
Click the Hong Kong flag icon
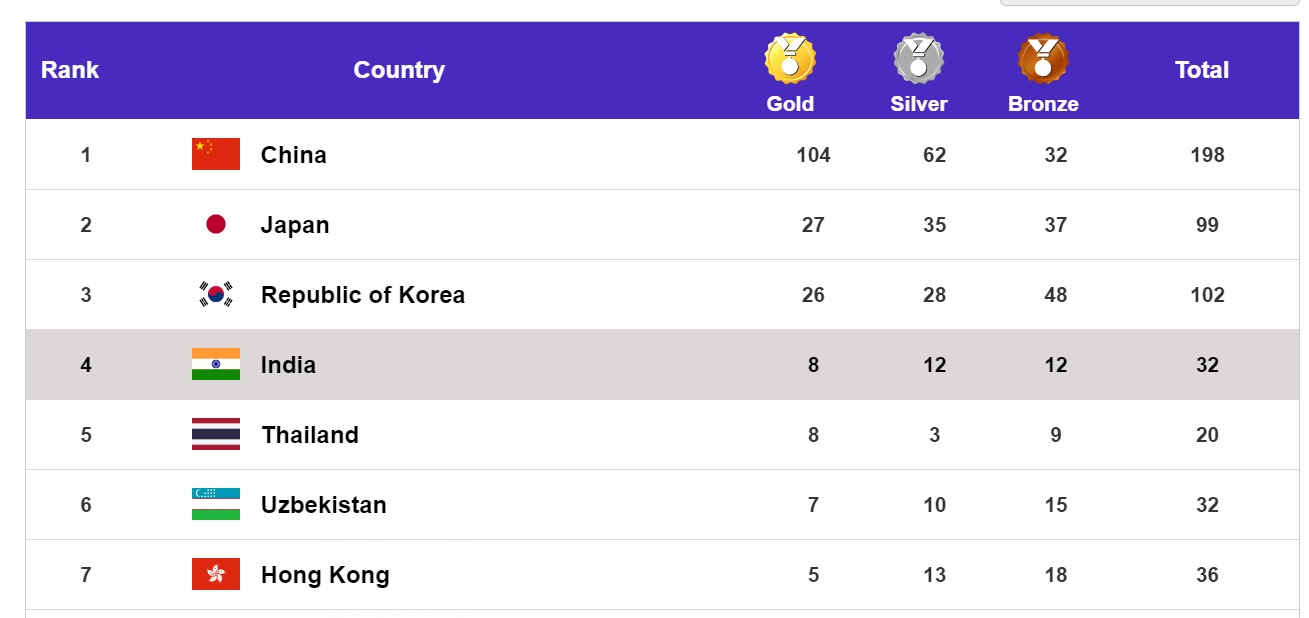[x=216, y=574]
